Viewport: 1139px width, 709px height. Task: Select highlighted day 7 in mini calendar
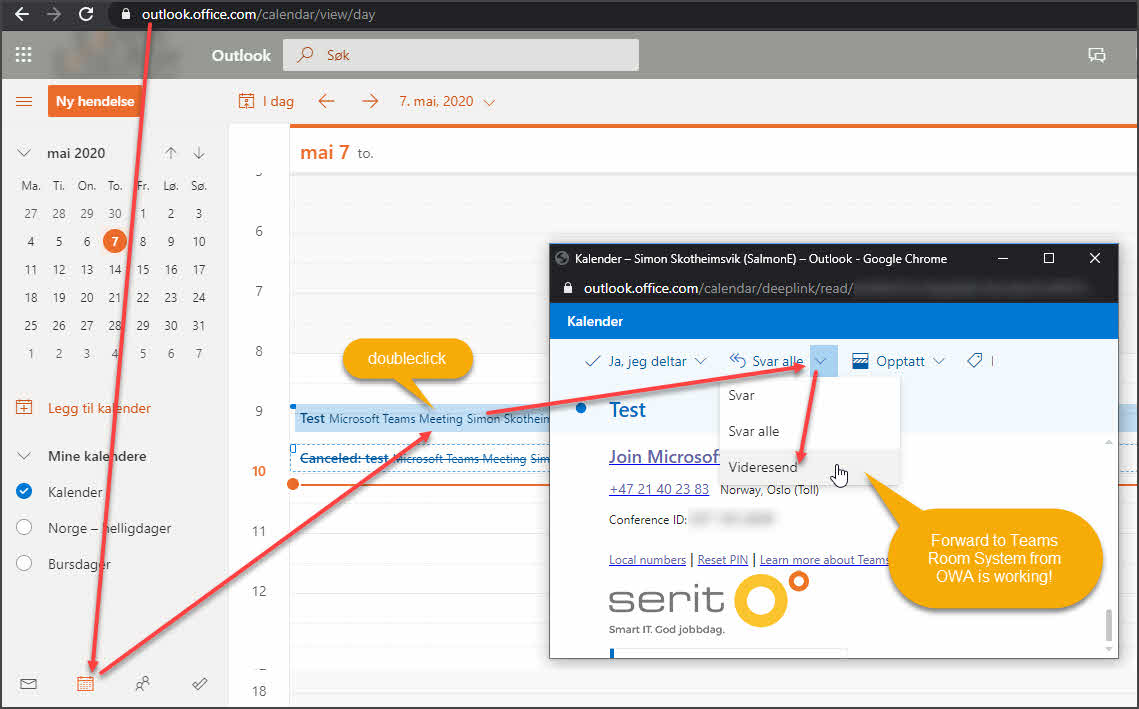[x=114, y=241]
